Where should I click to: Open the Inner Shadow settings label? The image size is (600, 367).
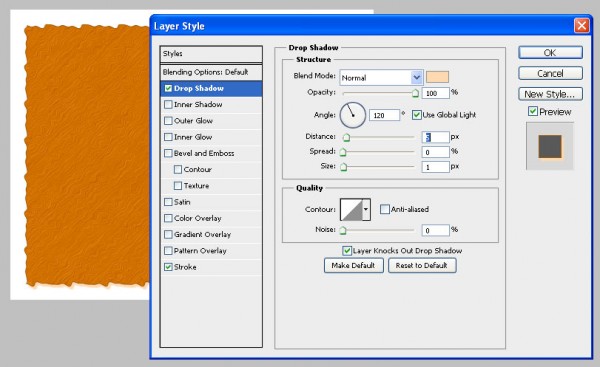pyautogui.click(x=198, y=104)
